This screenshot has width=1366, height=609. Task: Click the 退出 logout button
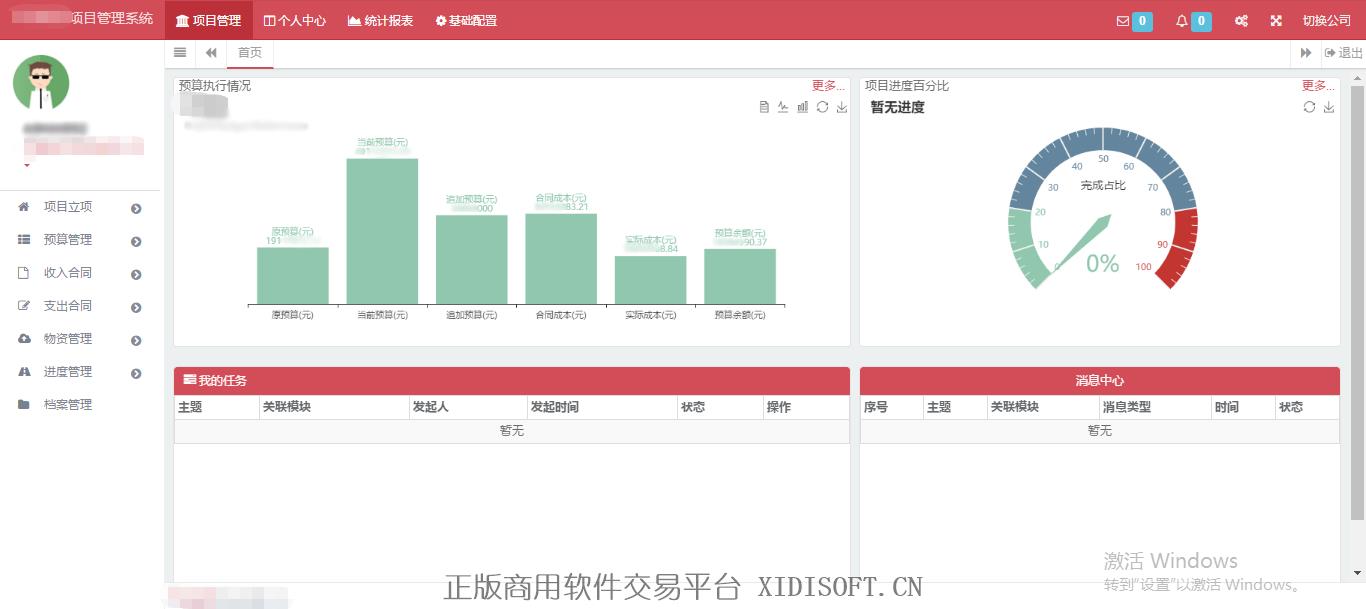coord(1343,53)
